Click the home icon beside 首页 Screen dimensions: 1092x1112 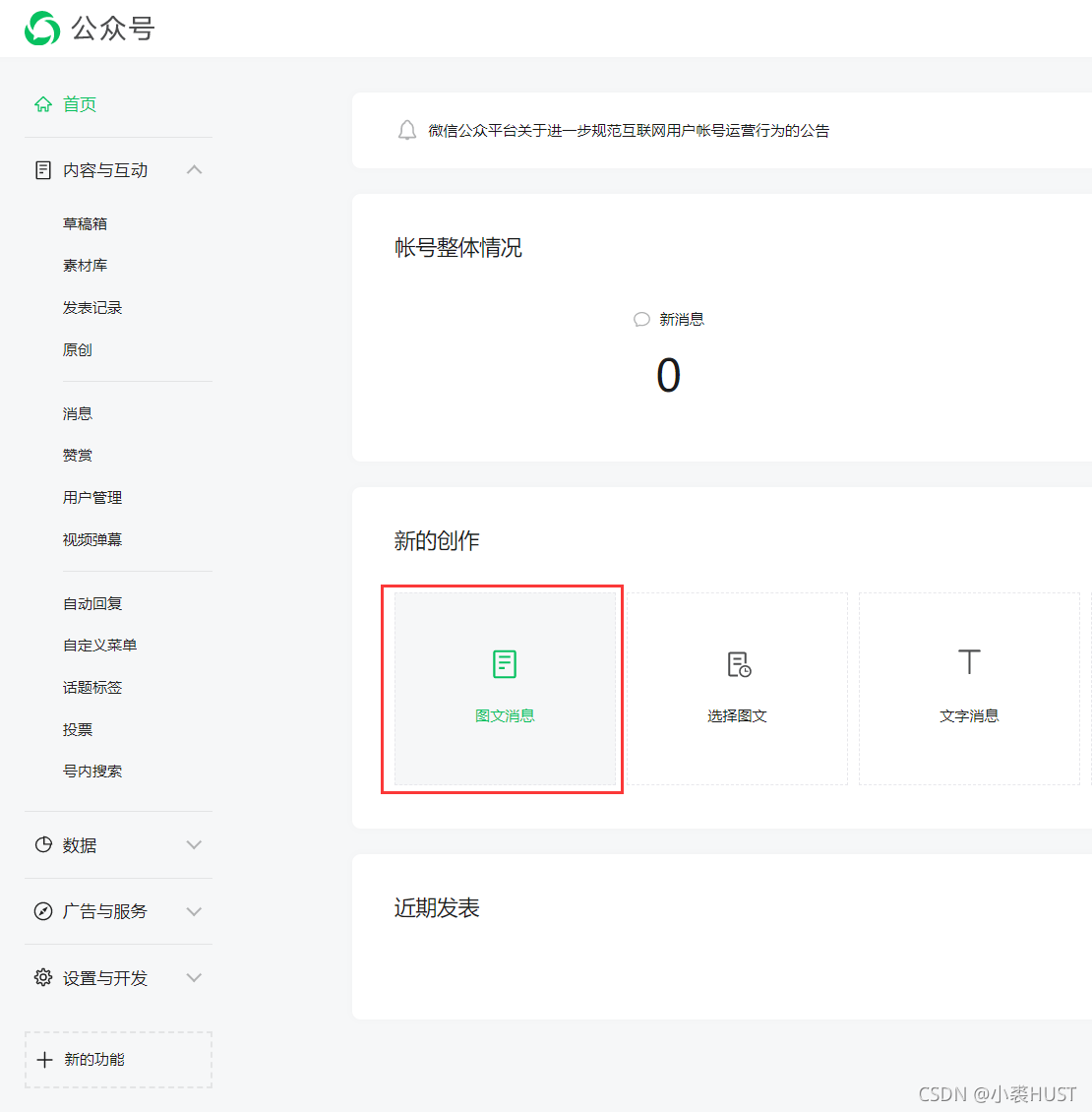[x=43, y=104]
